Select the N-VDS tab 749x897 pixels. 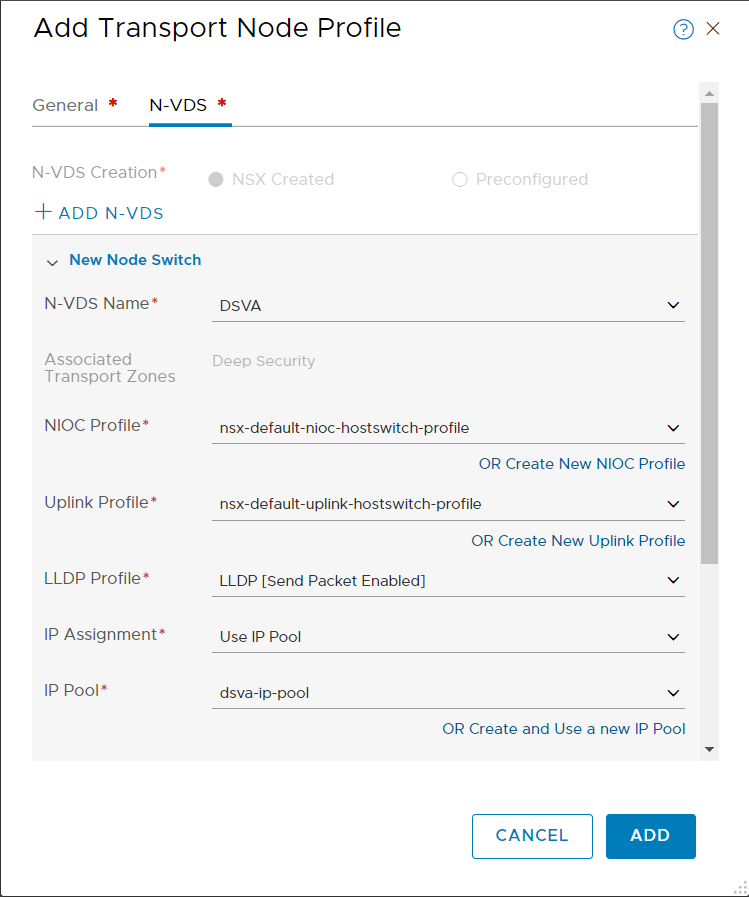178,105
